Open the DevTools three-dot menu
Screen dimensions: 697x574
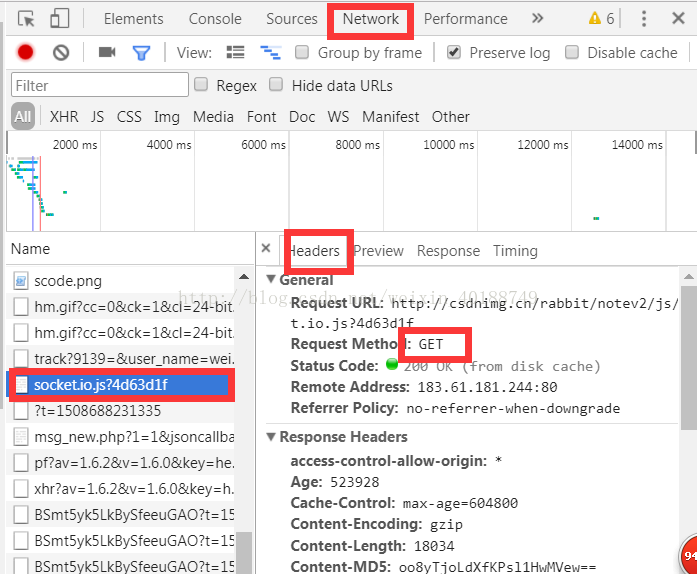644,19
